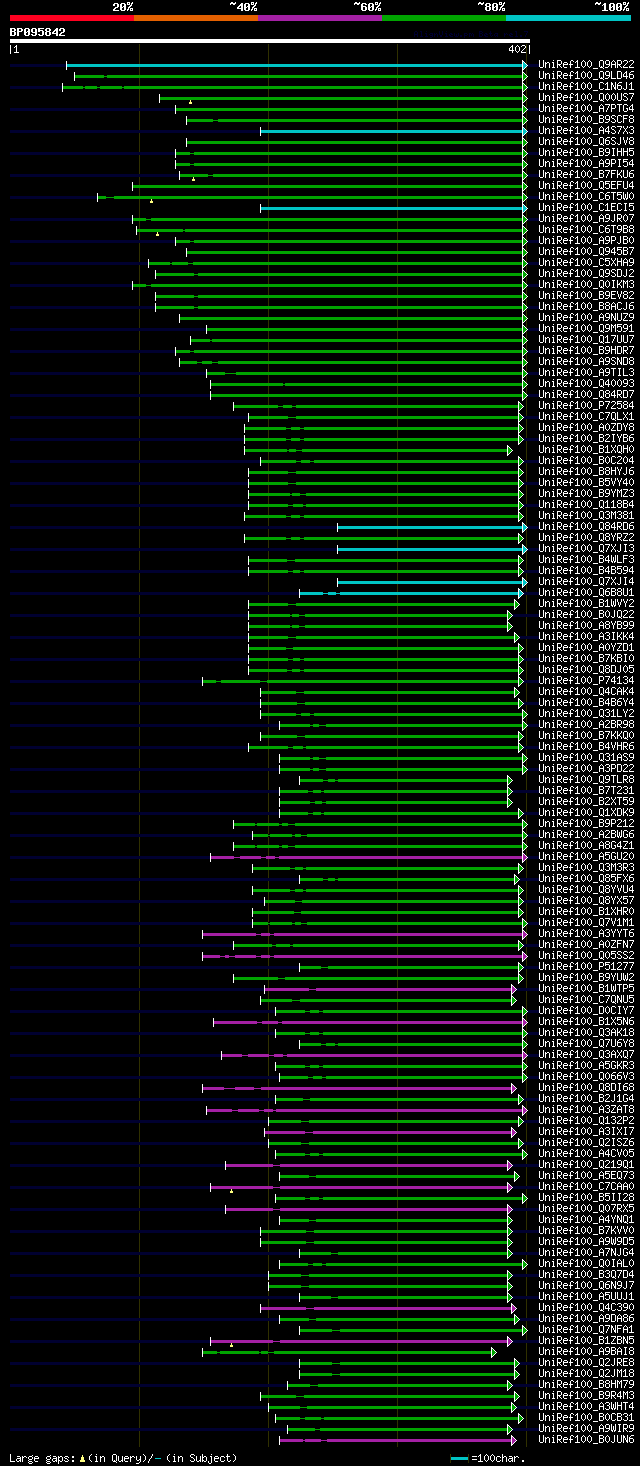Open hit UniRef100_C1N6J1
The width and height of the screenshot is (640, 1466).
pyautogui.click(x=586, y=86)
